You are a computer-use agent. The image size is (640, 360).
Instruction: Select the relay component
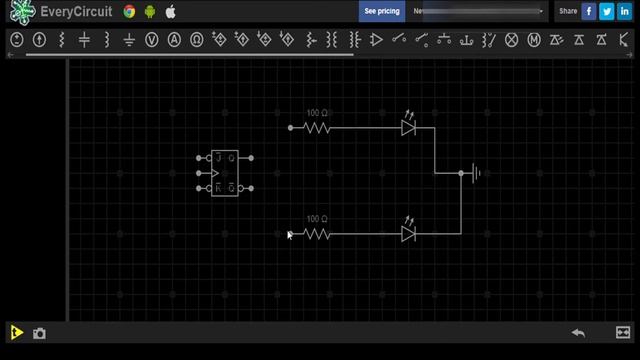[489, 40]
